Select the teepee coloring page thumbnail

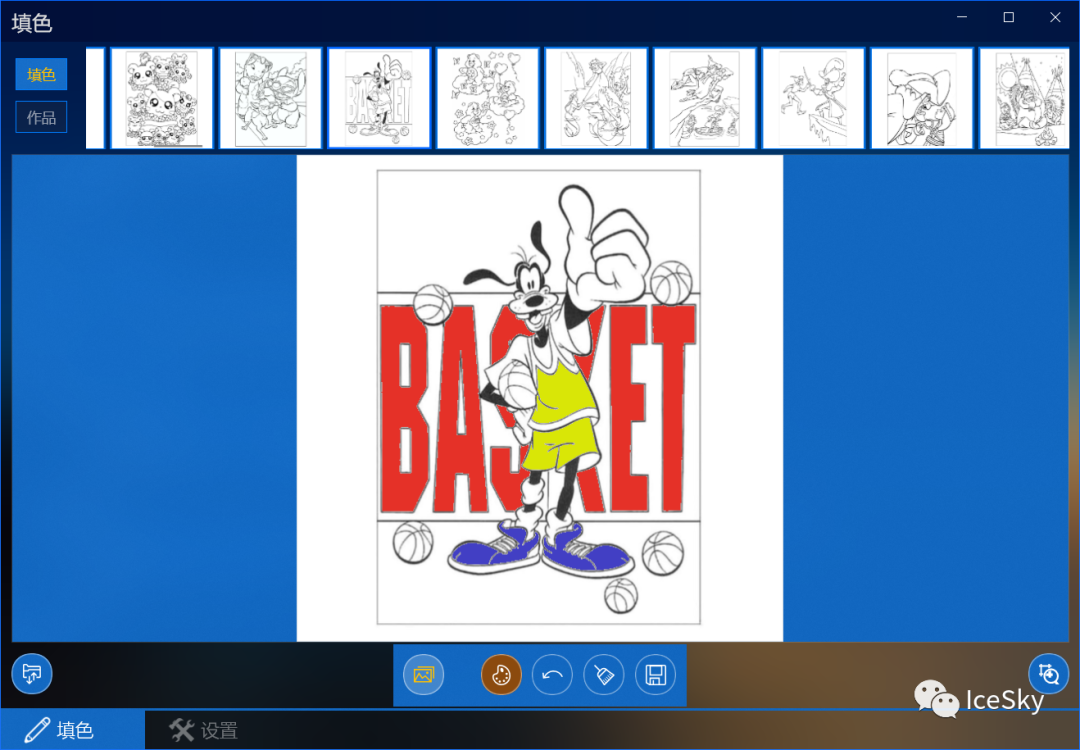coord(1025,98)
